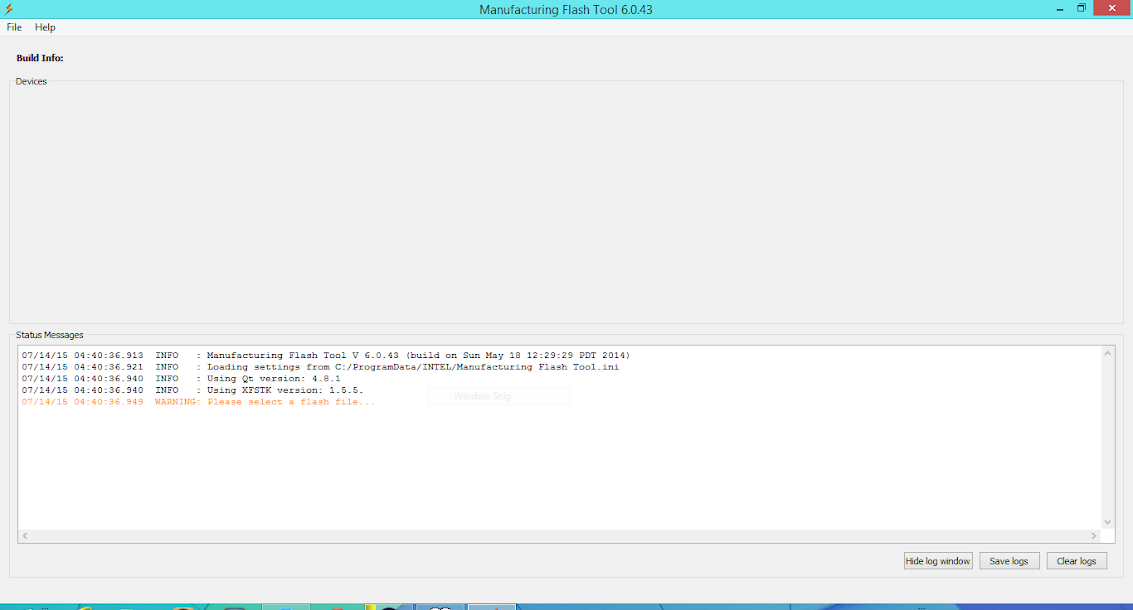Image resolution: width=1133 pixels, height=610 pixels.
Task: Restore down the Manufacturing Flash Tool window
Action: click(1081, 8)
